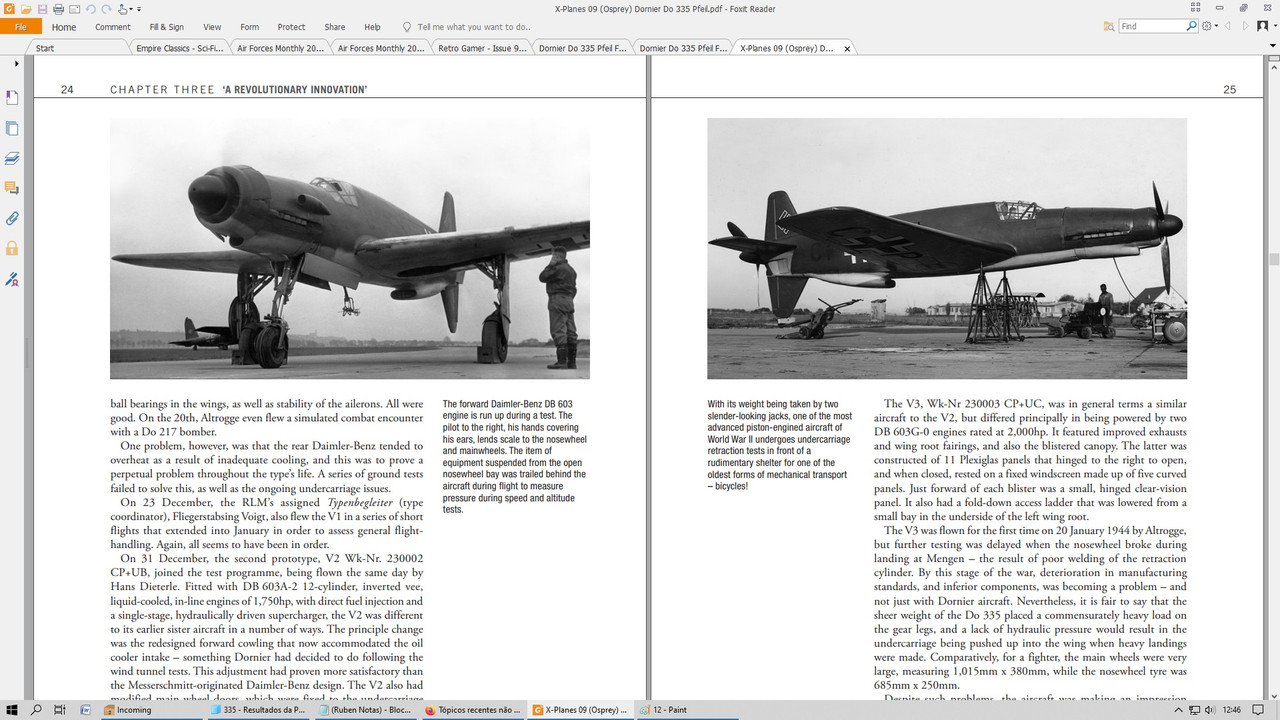Screen dimensions: 1280x720
Task: Click the 'CHAPTER THREE' header text
Action: point(162,90)
